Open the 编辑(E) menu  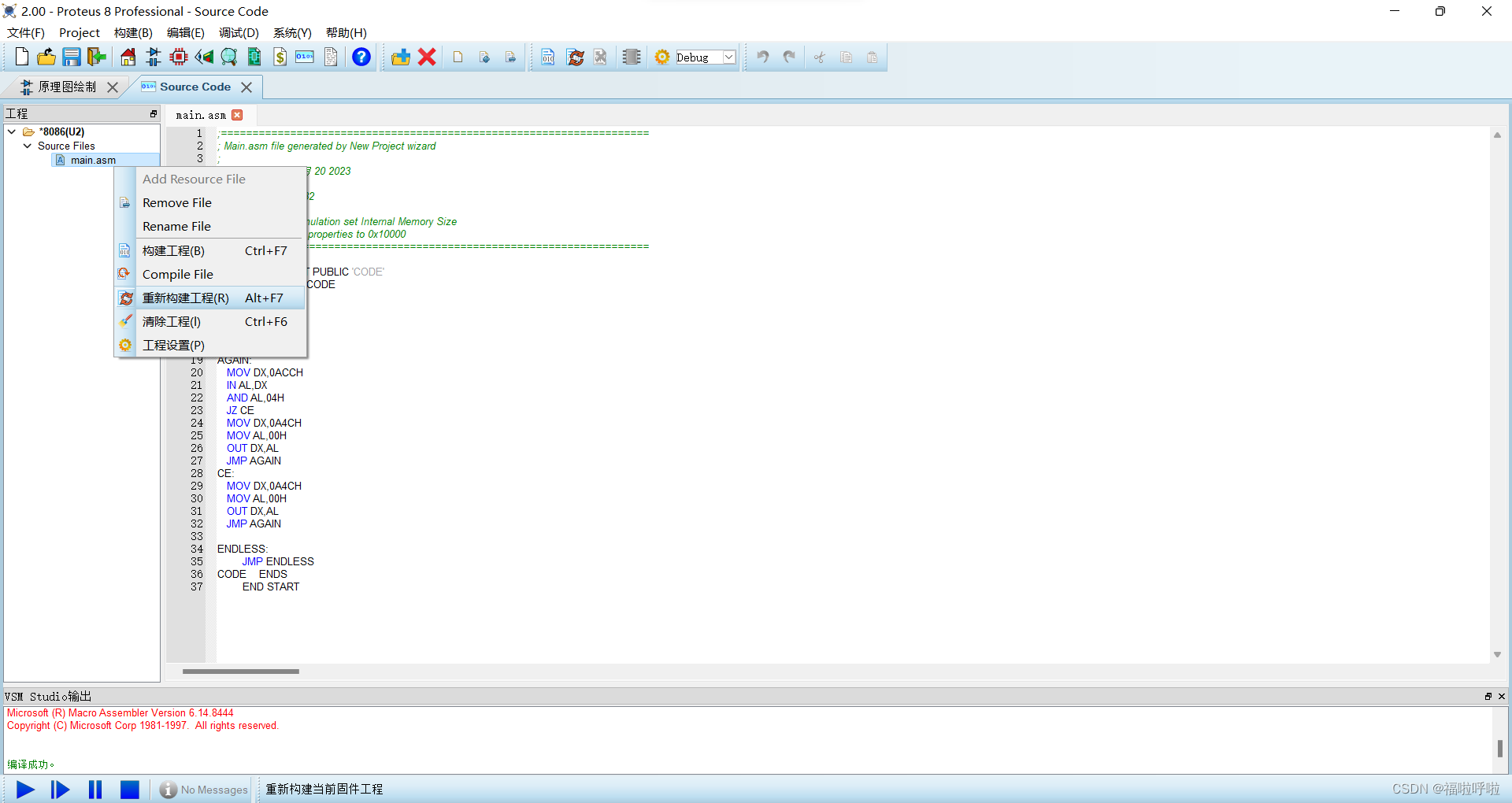click(186, 32)
